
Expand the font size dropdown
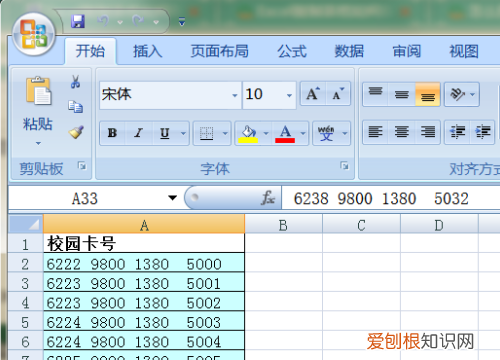(x=289, y=95)
